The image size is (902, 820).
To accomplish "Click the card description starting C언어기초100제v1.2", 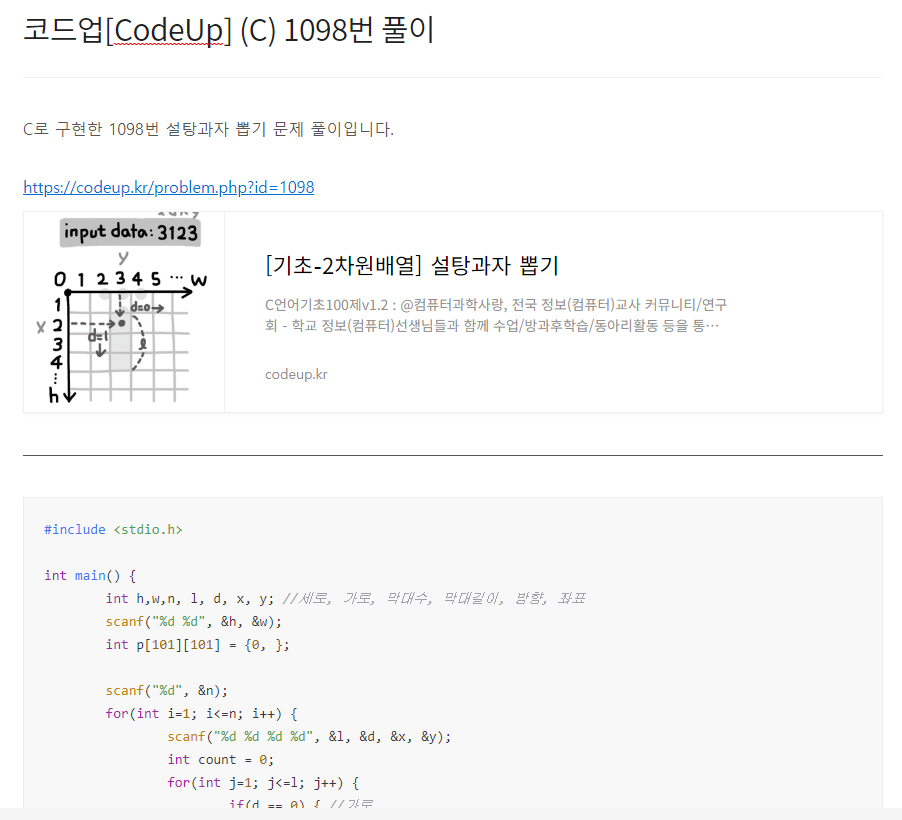I will 496,315.
